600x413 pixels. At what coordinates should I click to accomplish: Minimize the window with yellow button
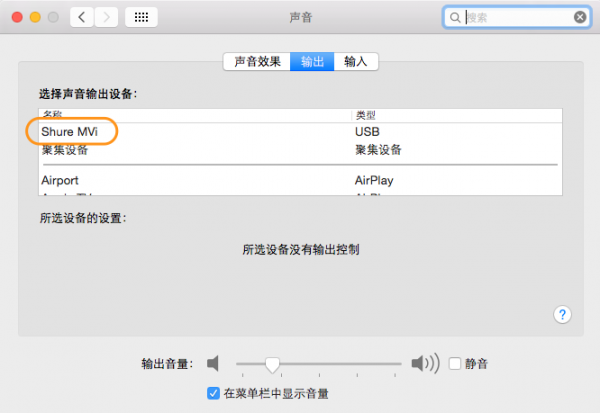(x=35, y=17)
